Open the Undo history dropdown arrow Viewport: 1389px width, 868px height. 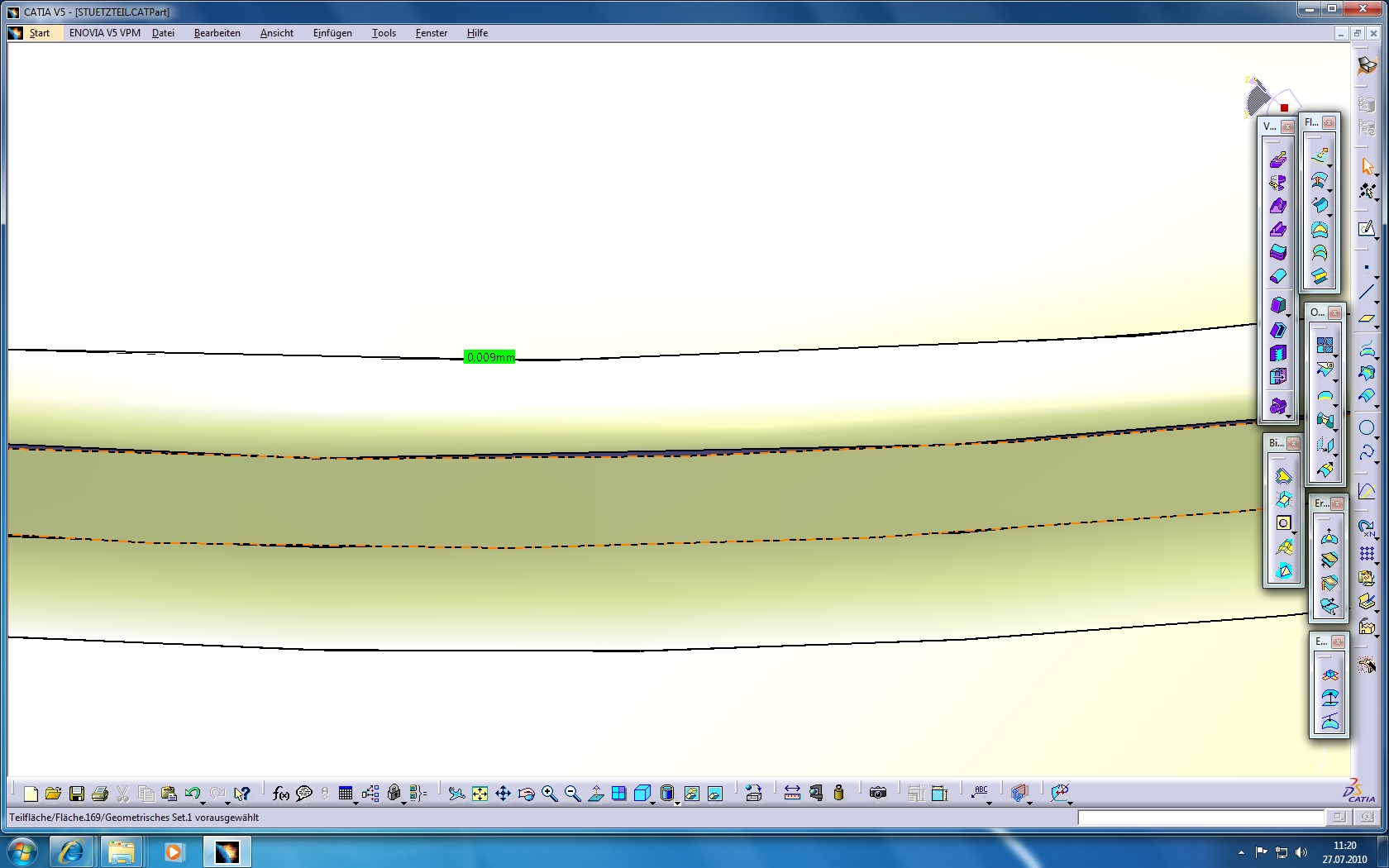(203, 803)
